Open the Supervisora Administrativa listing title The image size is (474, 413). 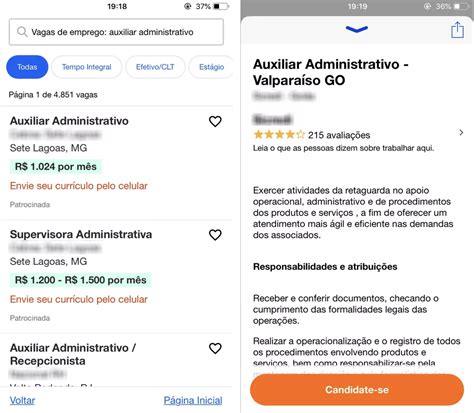tap(81, 234)
